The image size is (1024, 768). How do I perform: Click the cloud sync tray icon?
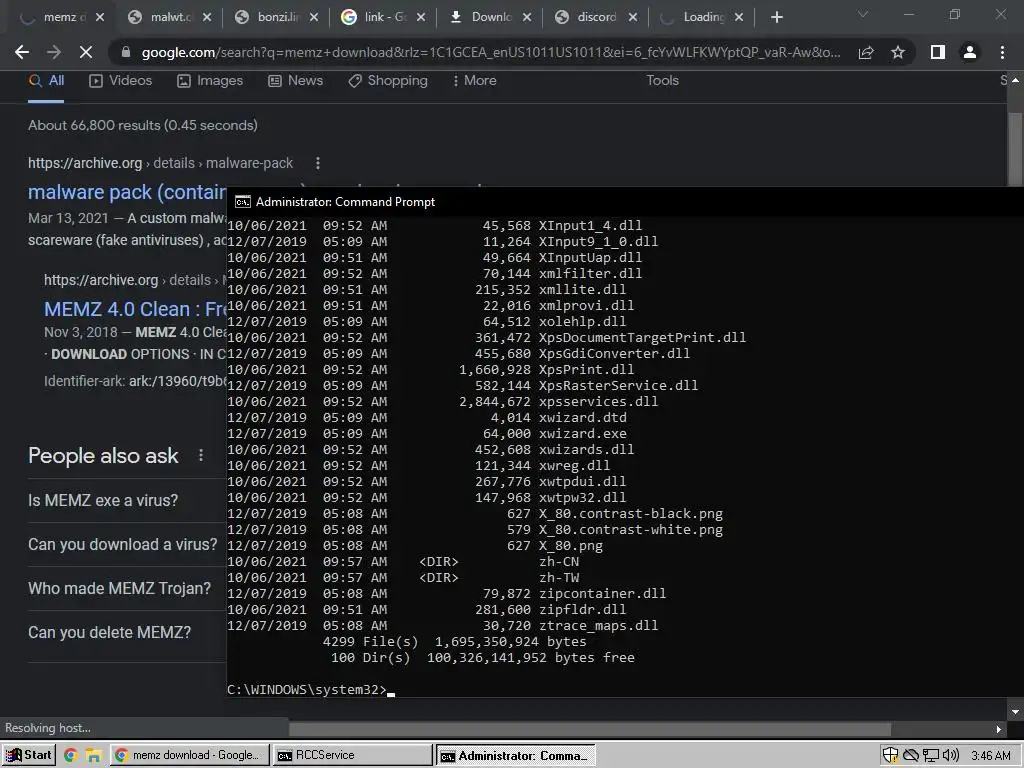coord(910,756)
